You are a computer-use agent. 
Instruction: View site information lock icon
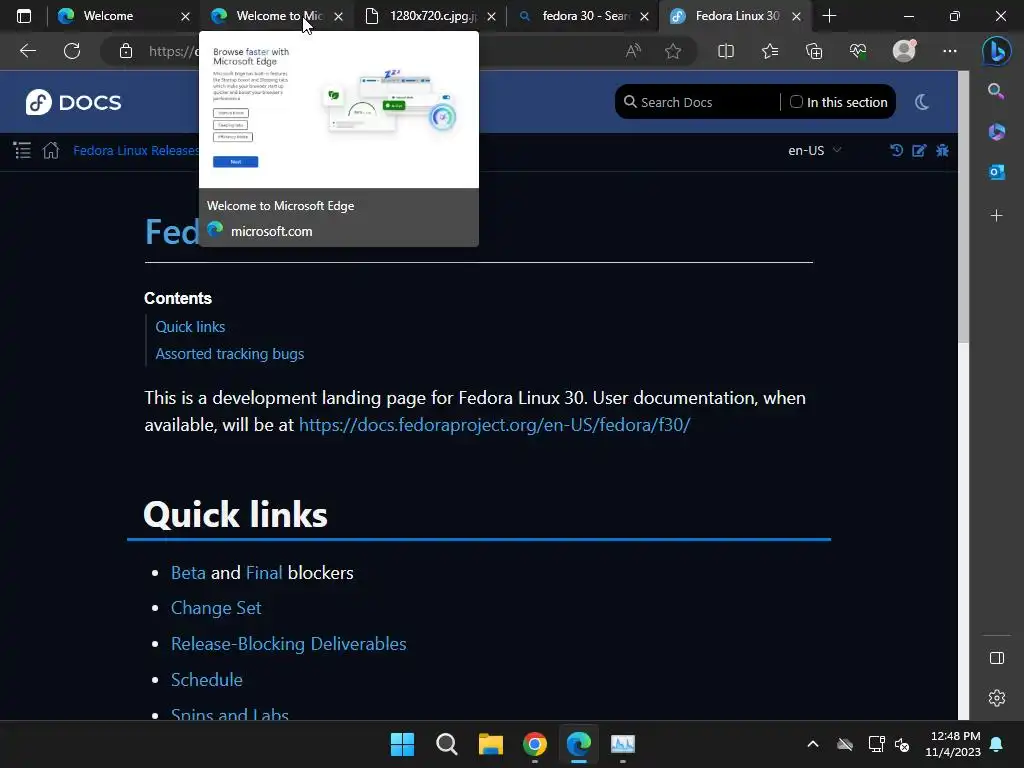(x=126, y=51)
